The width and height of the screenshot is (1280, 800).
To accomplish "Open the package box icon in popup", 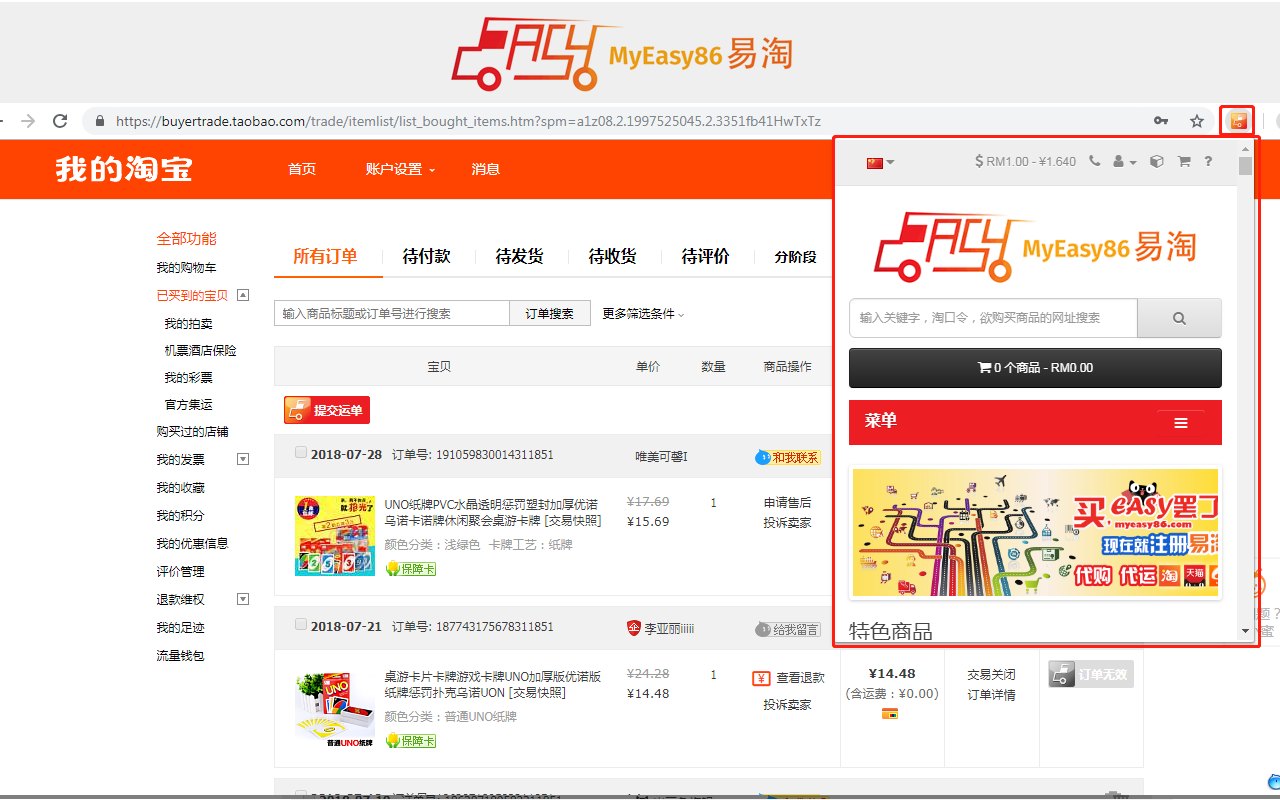I will pyautogui.click(x=1157, y=161).
